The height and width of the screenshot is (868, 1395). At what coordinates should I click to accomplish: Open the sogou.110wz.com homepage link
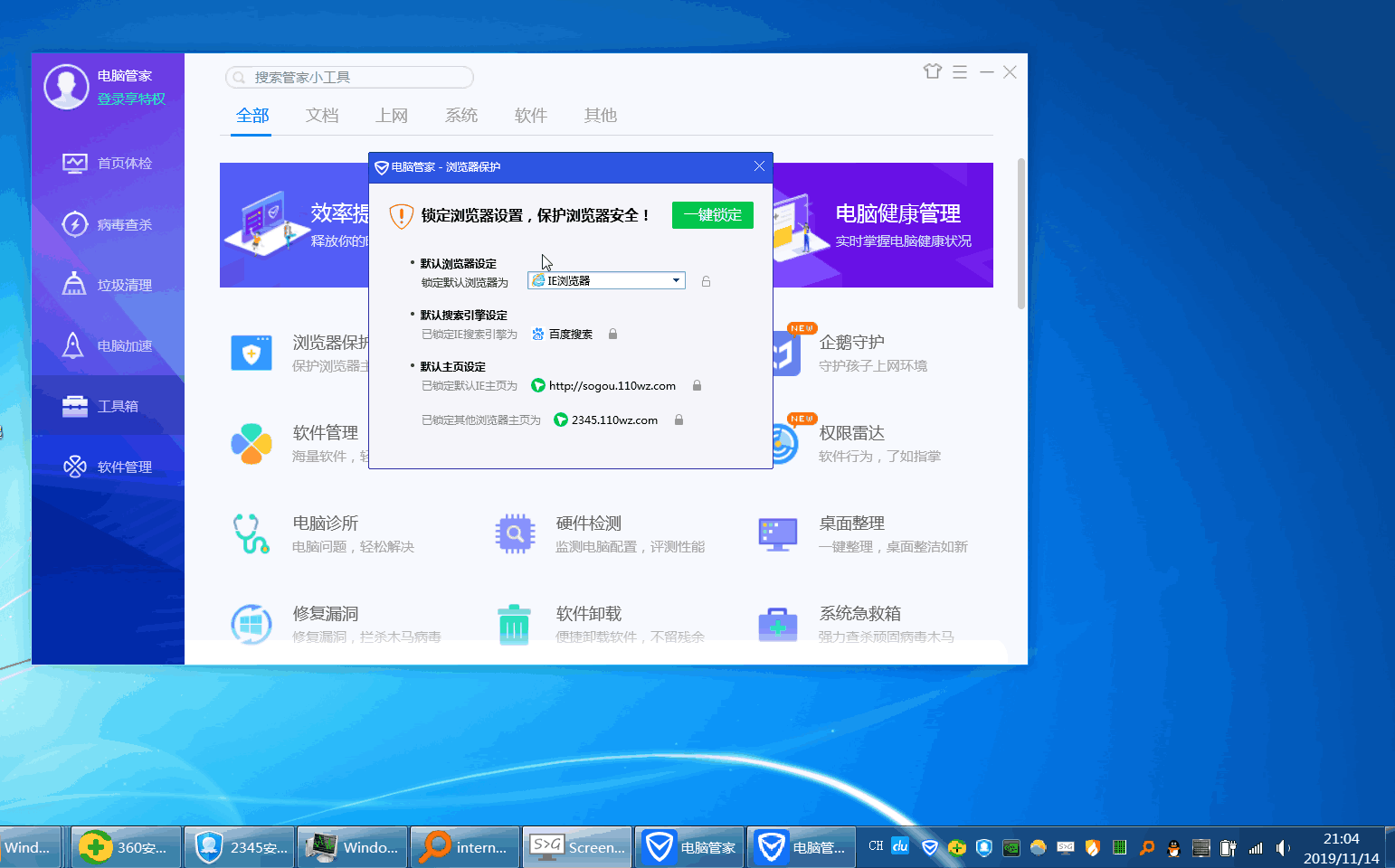(x=613, y=385)
